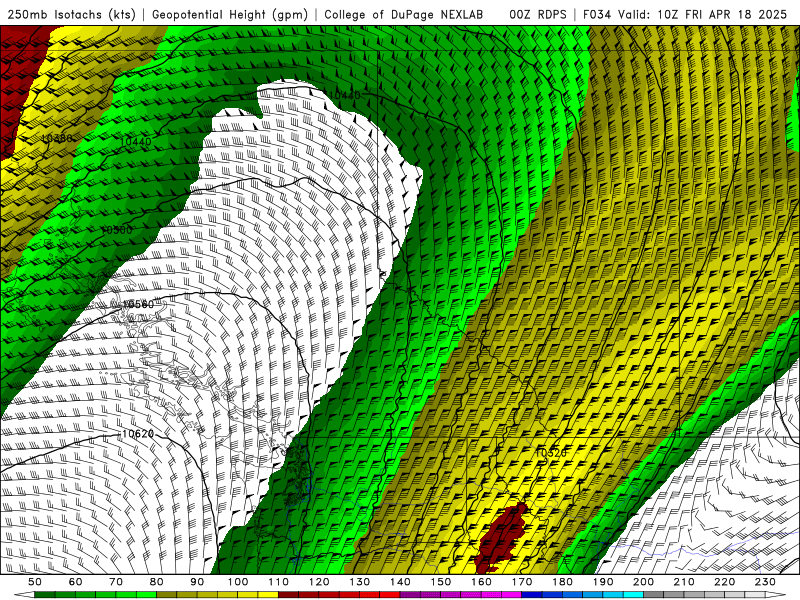Click the 'Geopotential Height (gpm)' header label
The height and width of the screenshot is (600, 800).
[x=230, y=14]
